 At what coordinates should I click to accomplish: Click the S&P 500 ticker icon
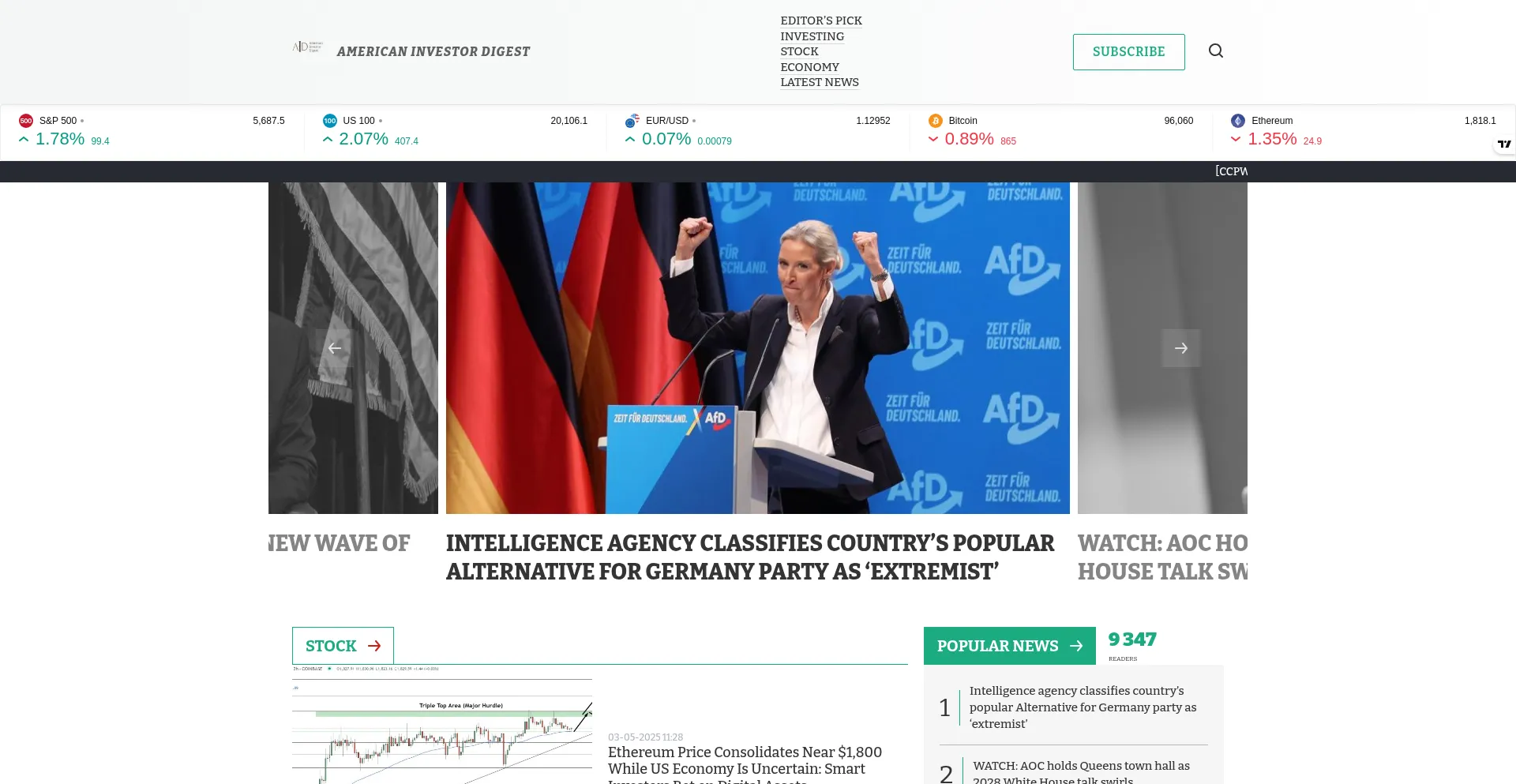26,121
